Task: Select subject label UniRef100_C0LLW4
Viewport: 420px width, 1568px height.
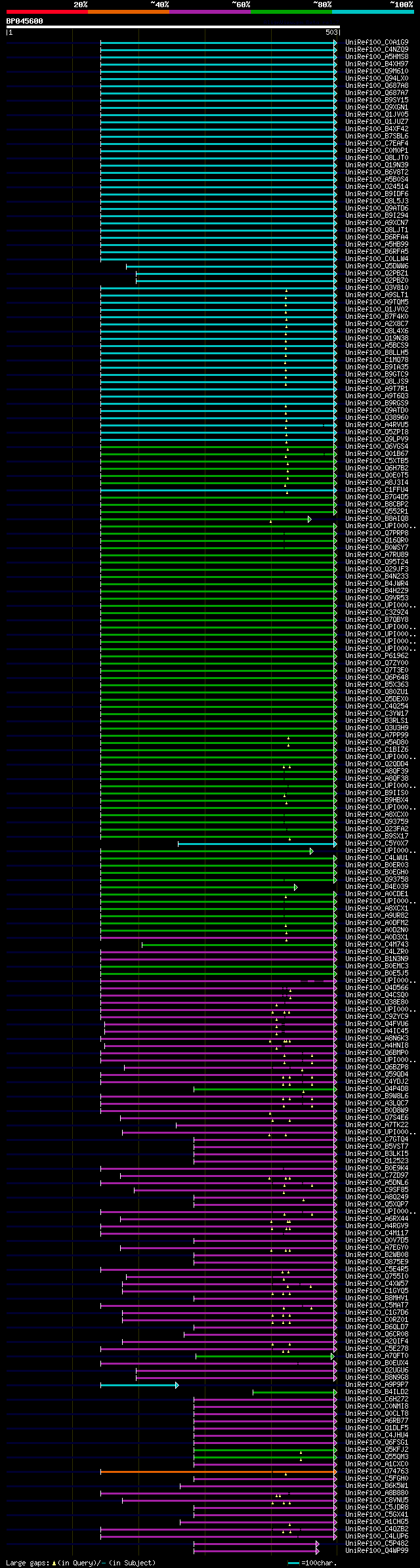Action: (x=377, y=258)
